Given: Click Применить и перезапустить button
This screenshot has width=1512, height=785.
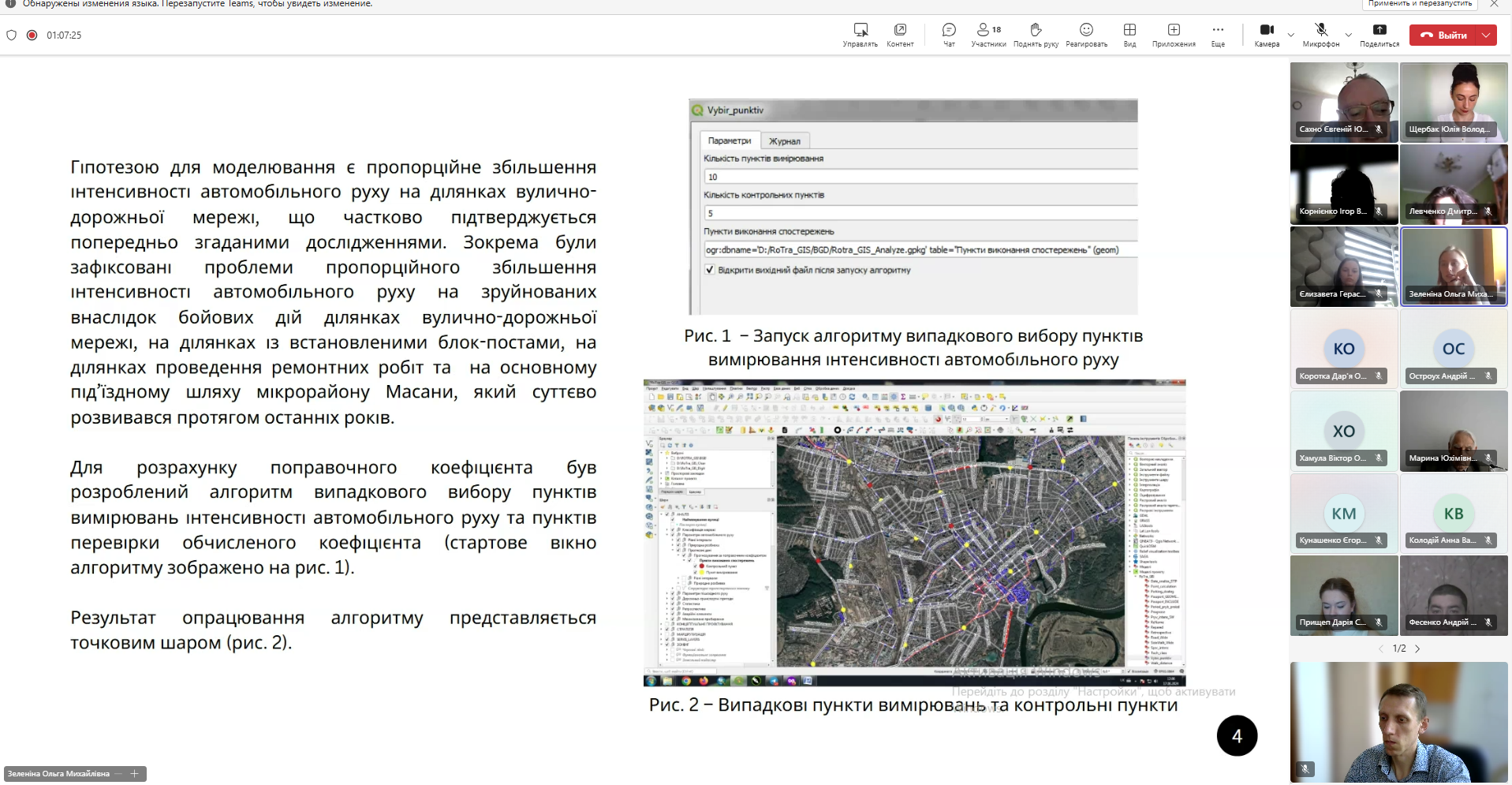Looking at the screenshot, I should [x=1420, y=4].
